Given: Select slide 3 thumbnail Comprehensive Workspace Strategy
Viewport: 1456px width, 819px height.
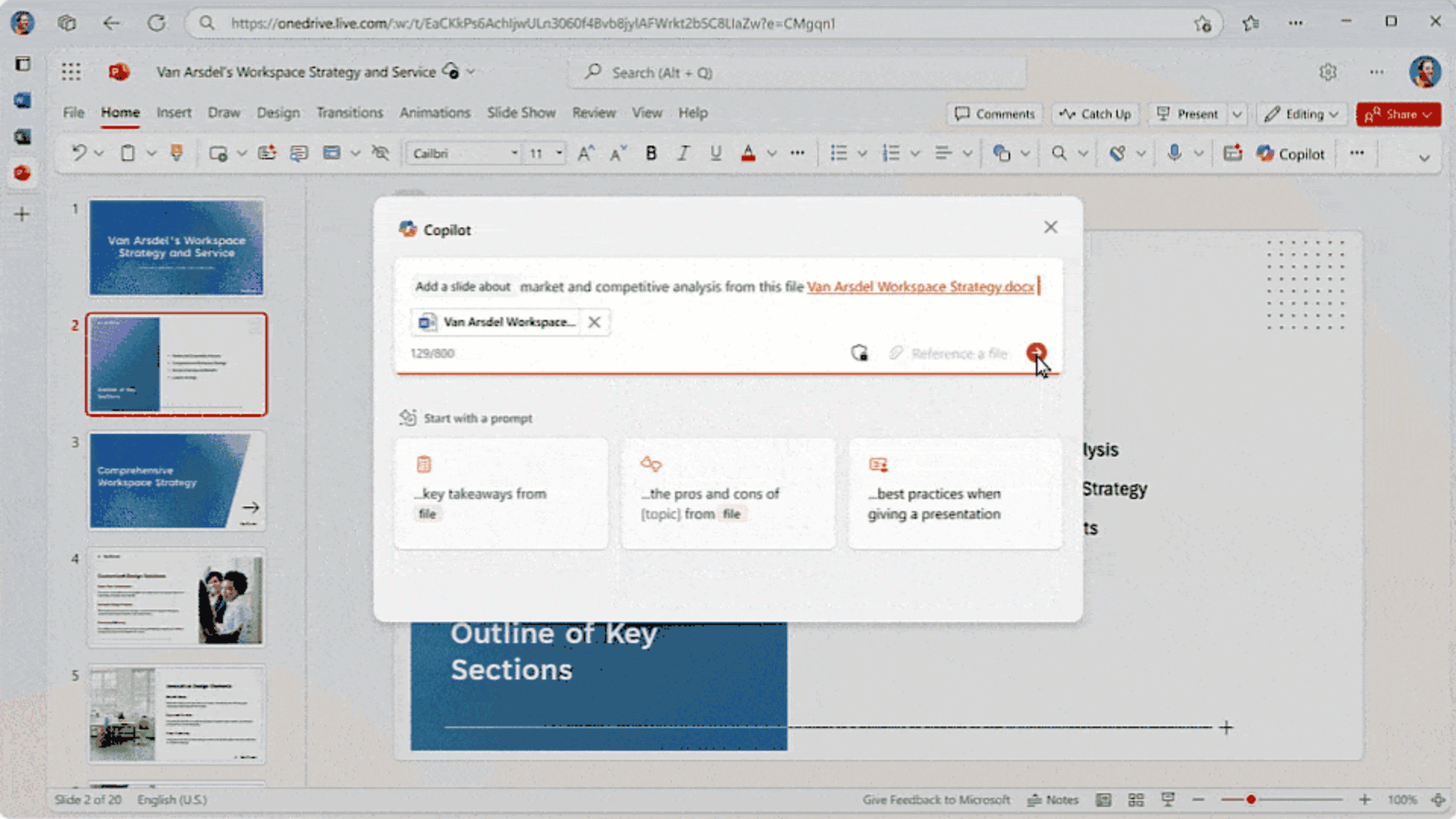Looking at the screenshot, I should tap(176, 481).
